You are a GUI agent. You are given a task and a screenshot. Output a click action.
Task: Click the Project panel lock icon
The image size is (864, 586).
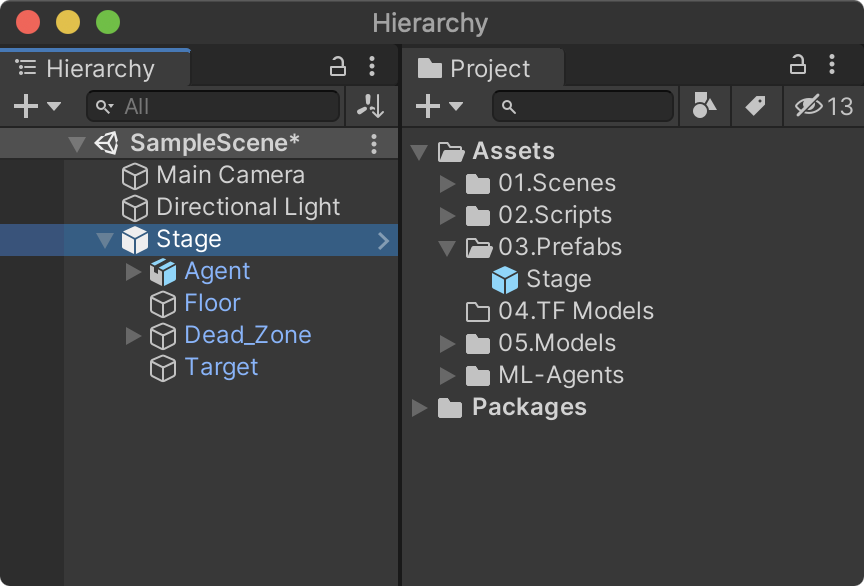point(797,65)
